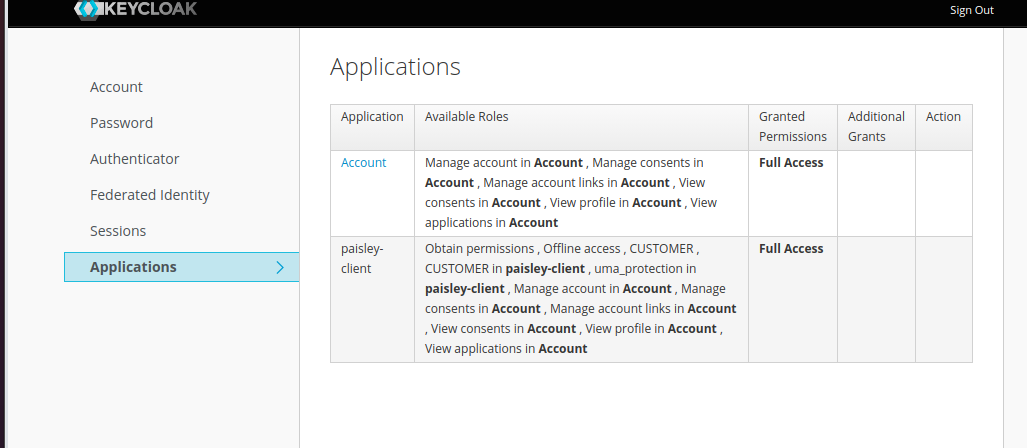Click the Keycloak hexagon logo icon
The height and width of the screenshot is (448, 1027).
[x=87, y=9]
